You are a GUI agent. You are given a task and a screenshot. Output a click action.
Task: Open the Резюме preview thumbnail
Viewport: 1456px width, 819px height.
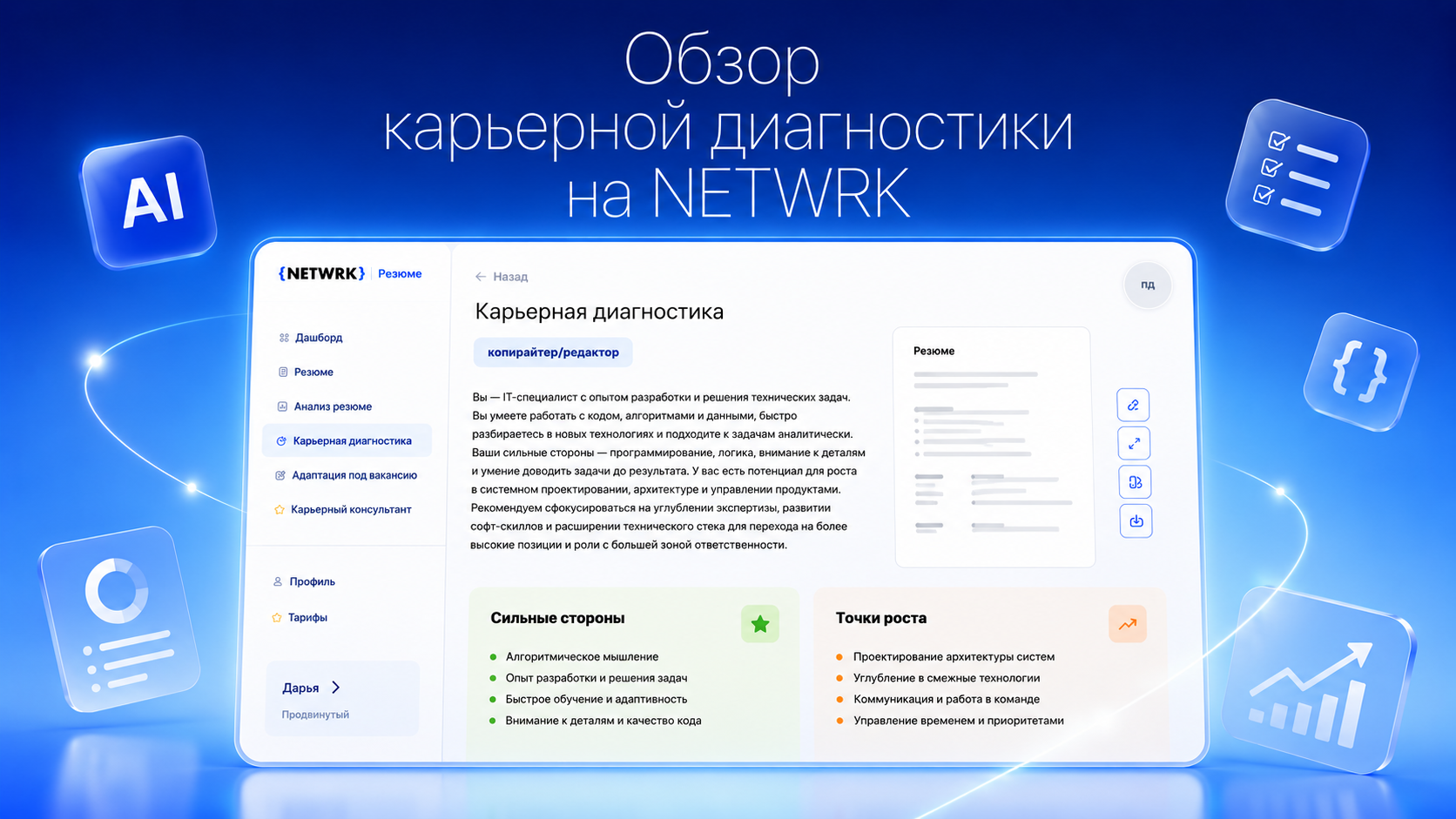tap(994, 447)
